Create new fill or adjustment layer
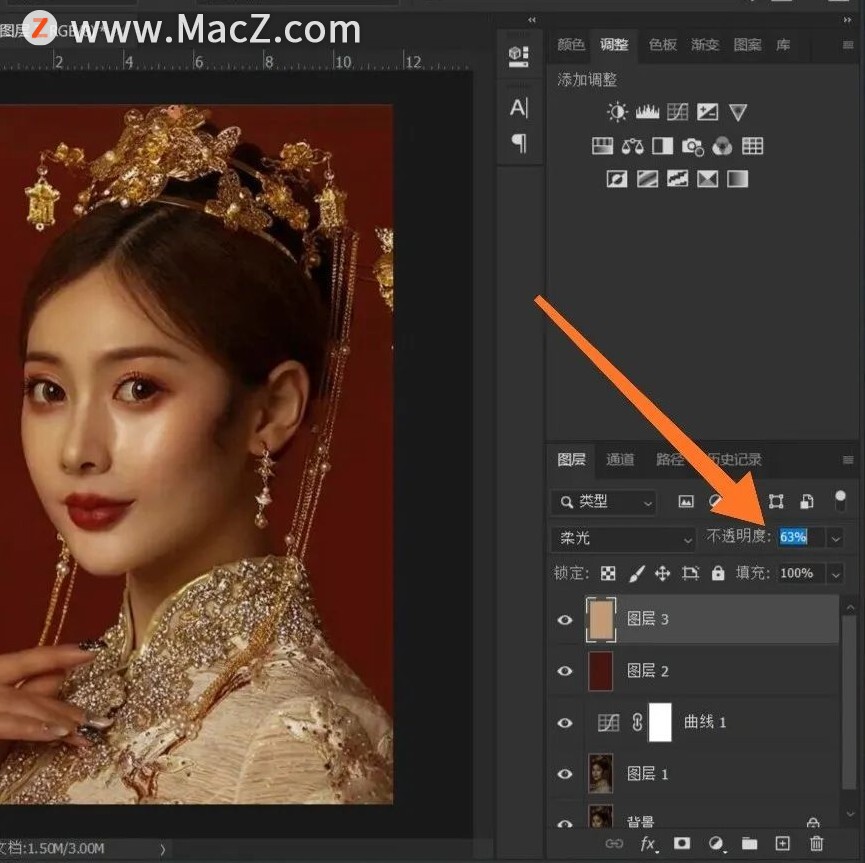Viewport: 865px width, 863px height. 716,844
